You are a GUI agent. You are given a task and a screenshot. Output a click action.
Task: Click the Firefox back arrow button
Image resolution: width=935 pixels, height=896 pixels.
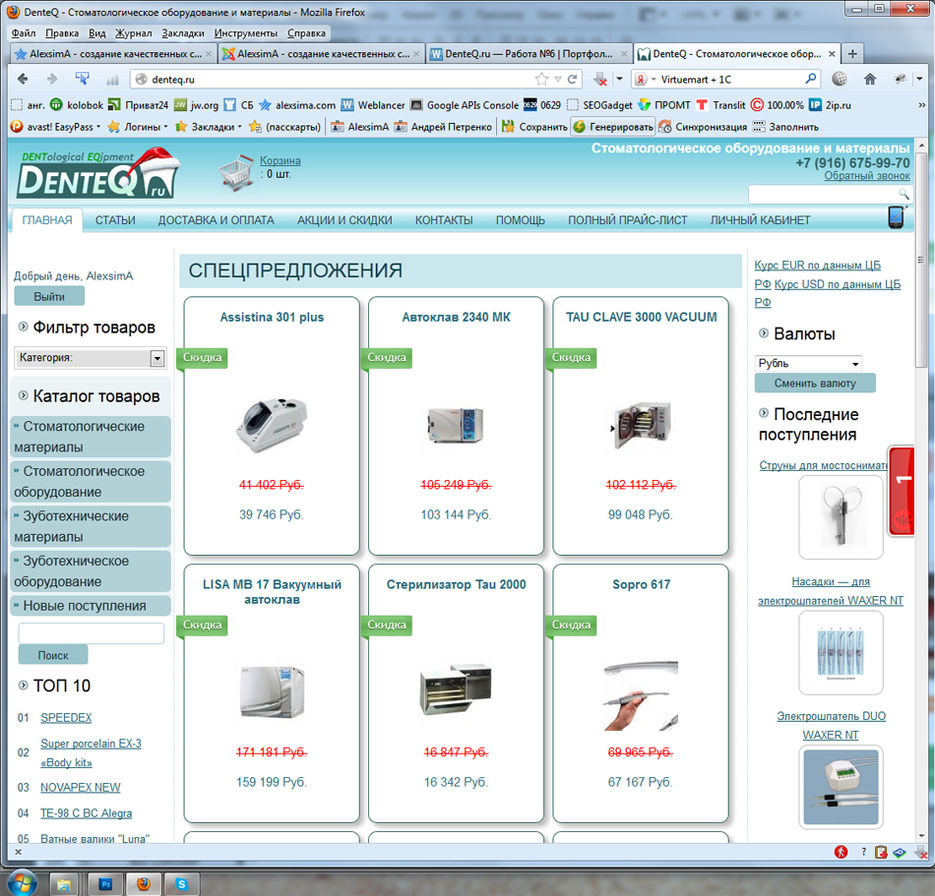(23, 79)
